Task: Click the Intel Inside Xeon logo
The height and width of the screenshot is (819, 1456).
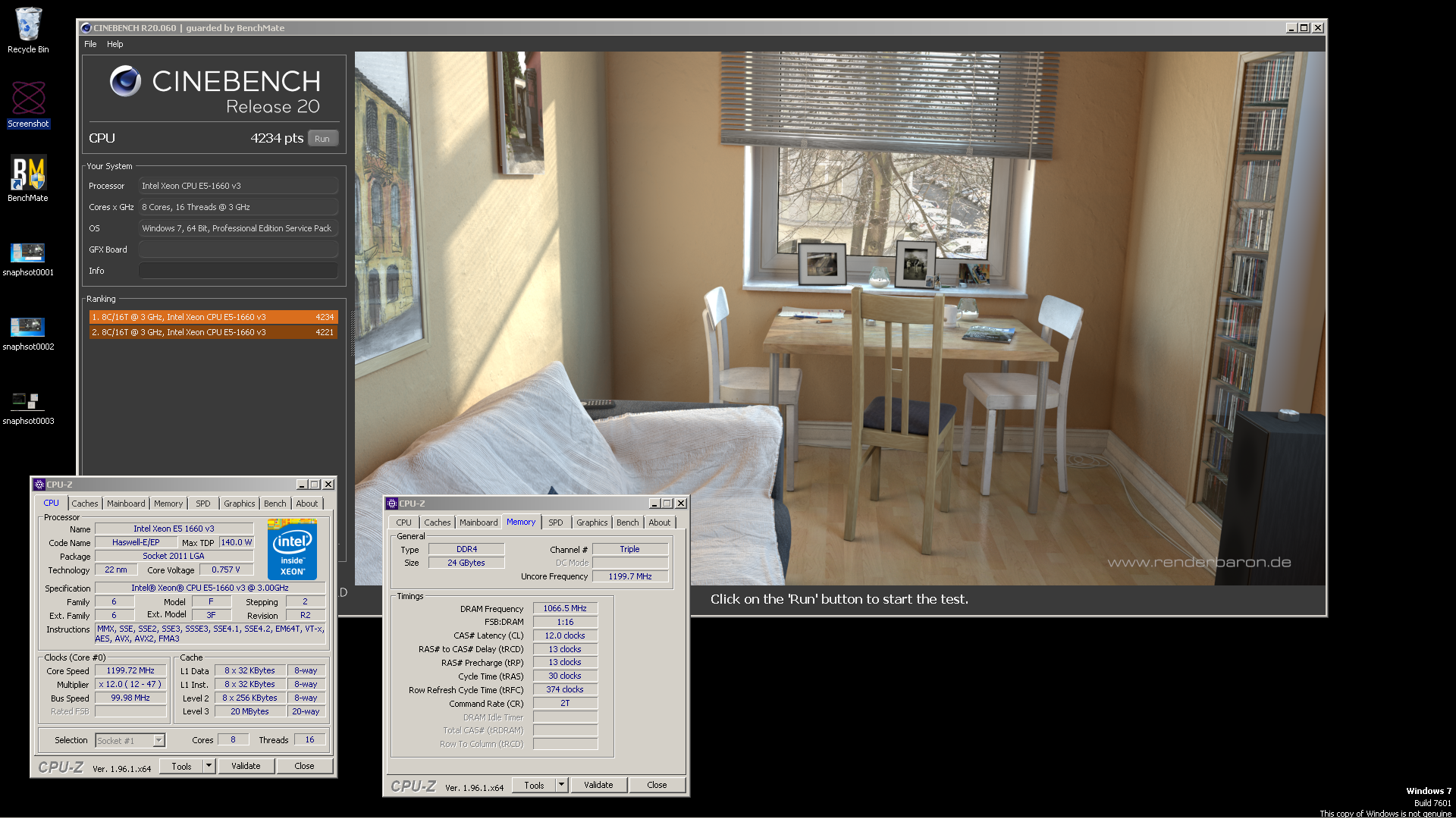Action: coord(292,550)
